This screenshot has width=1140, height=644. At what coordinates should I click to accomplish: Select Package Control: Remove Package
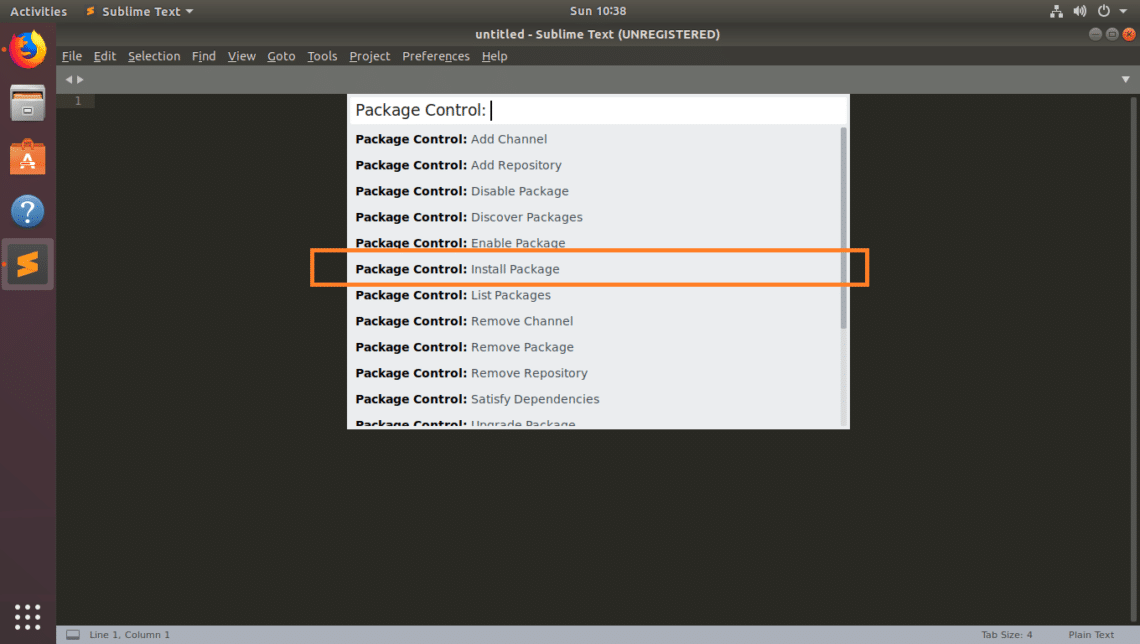(x=594, y=347)
